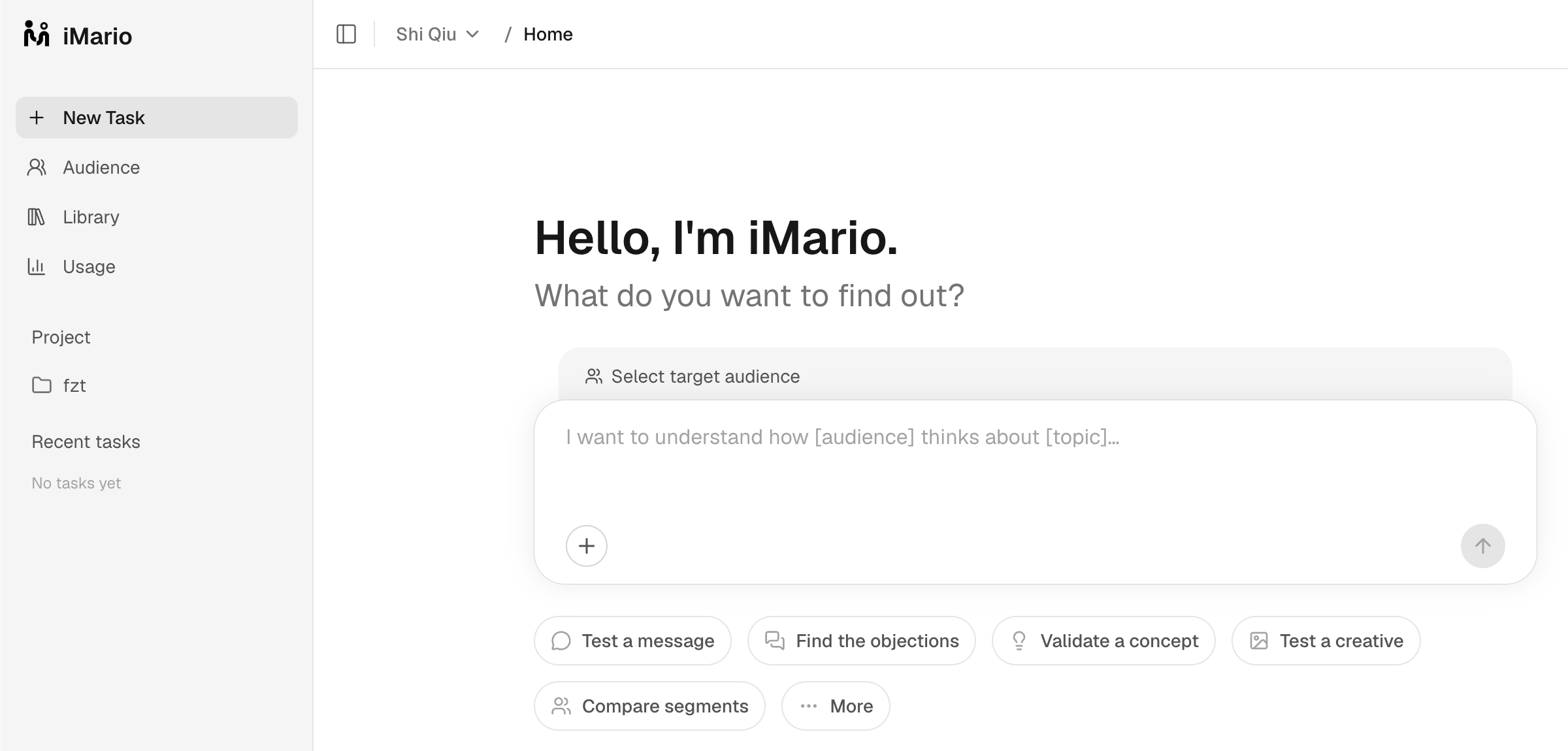Open the fzt project folder
Image resolution: width=1568 pixels, height=751 pixels.
coord(157,385)
